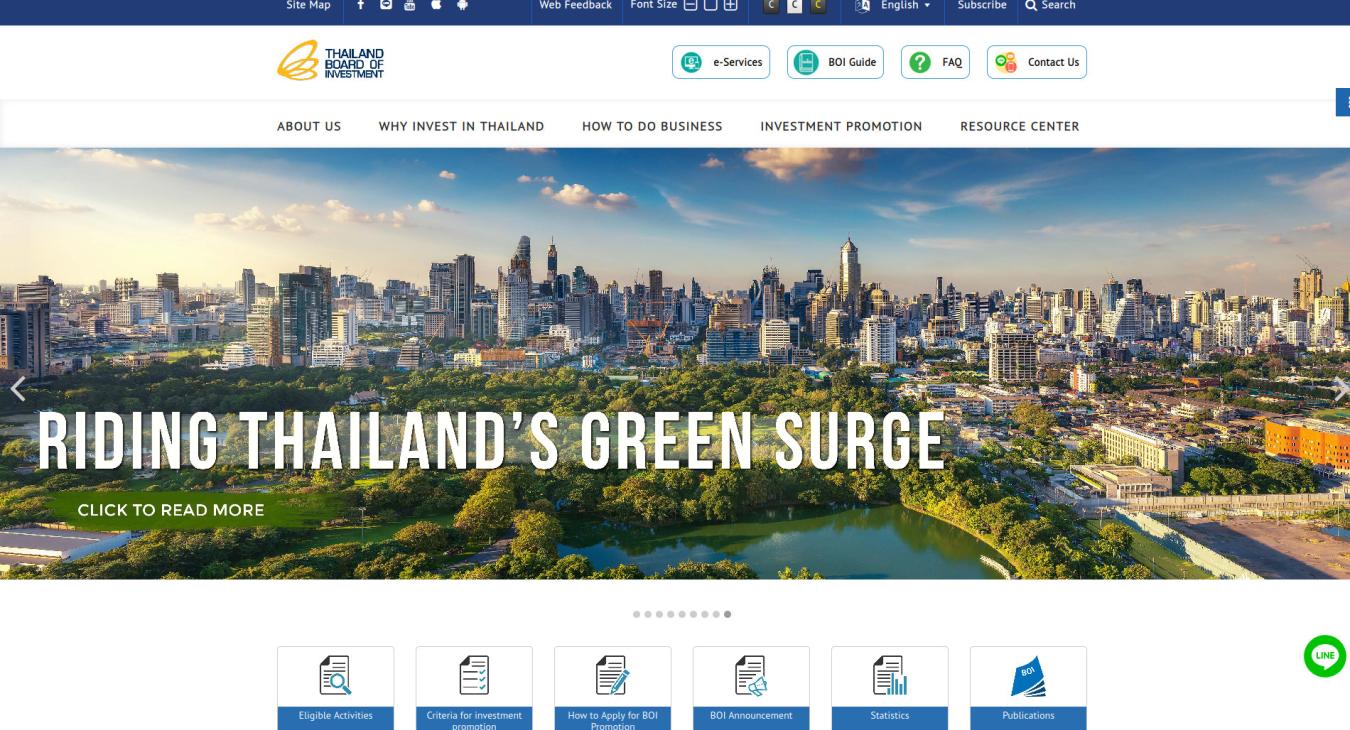Select the YouTube icon in the top bar

click(408, 5)
